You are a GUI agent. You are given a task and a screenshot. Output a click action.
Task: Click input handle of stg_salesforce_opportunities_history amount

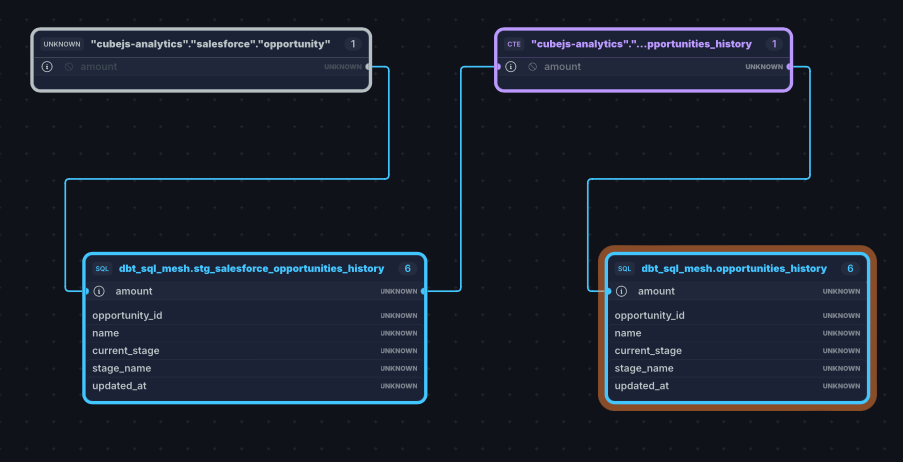point(86,291)
